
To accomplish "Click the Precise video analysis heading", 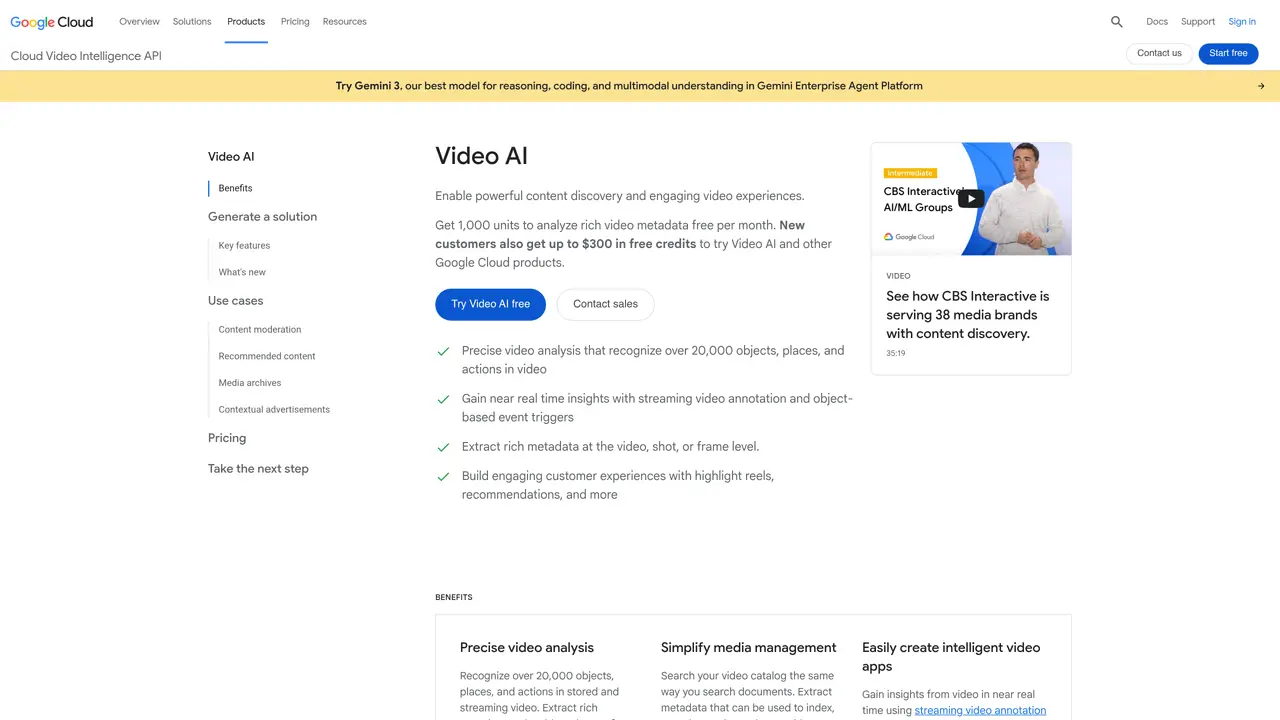I will coord(527,648).
